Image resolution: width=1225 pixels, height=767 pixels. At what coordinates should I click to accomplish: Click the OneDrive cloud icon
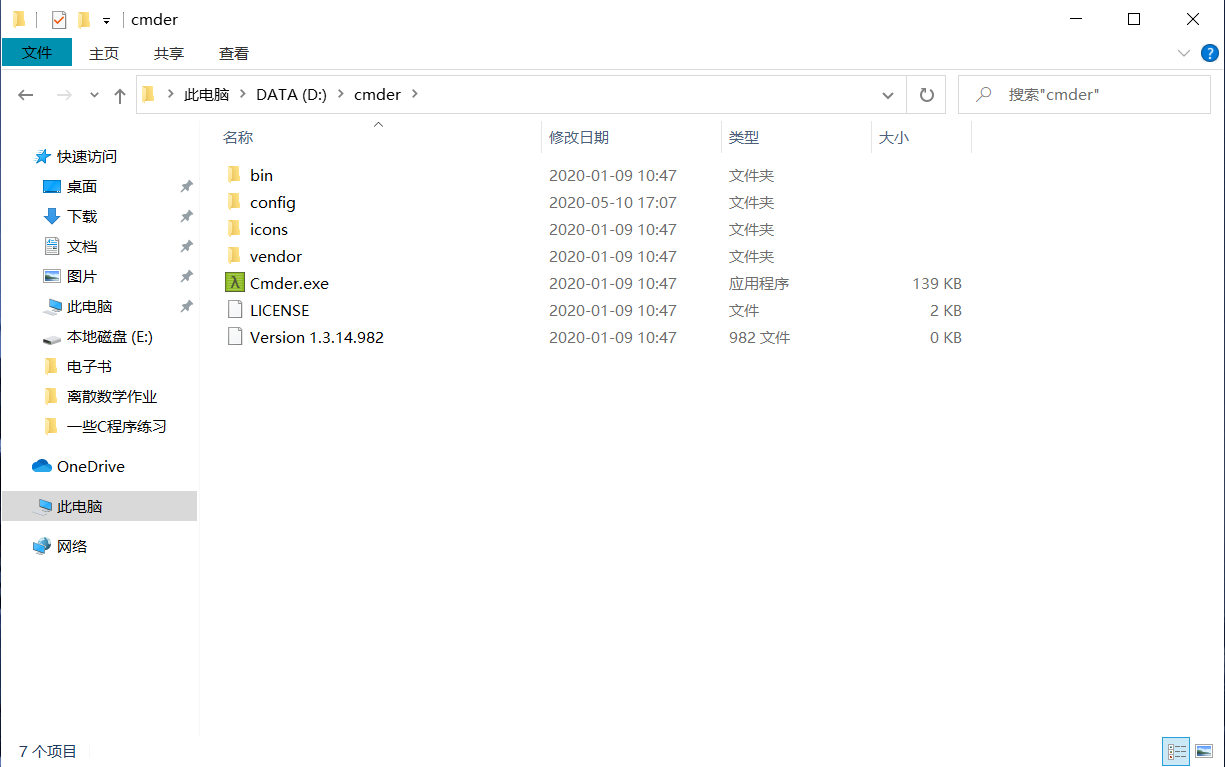pos(42,466)
